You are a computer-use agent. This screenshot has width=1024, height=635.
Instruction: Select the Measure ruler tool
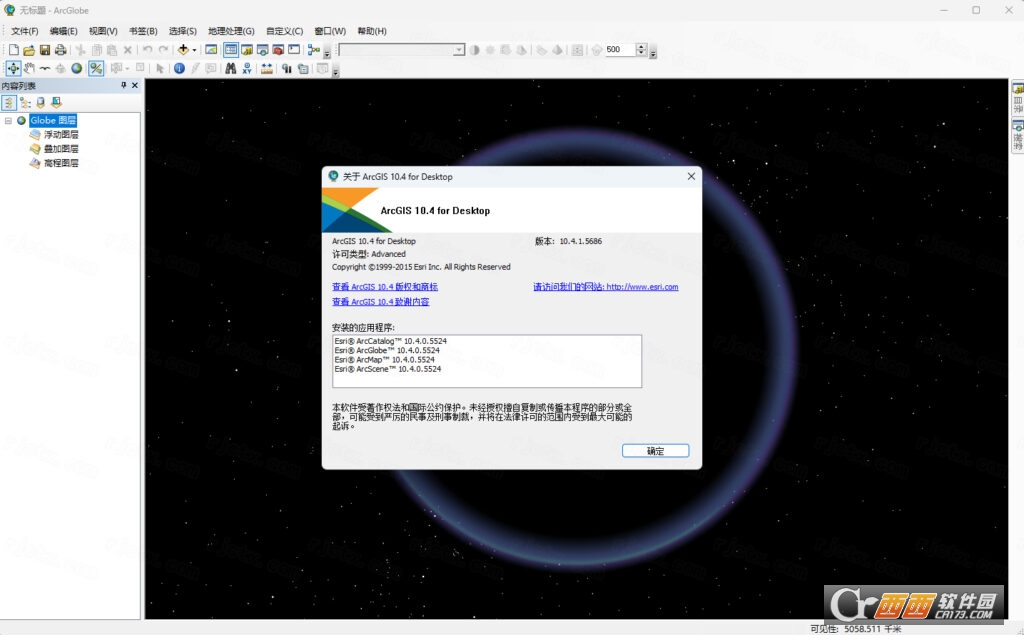[266, 68]
